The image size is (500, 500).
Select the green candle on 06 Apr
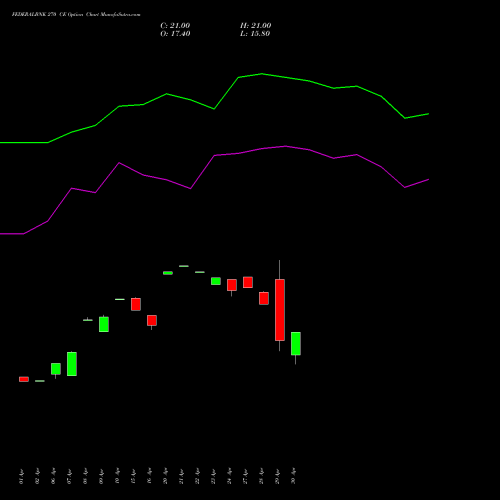pos(56,369)
